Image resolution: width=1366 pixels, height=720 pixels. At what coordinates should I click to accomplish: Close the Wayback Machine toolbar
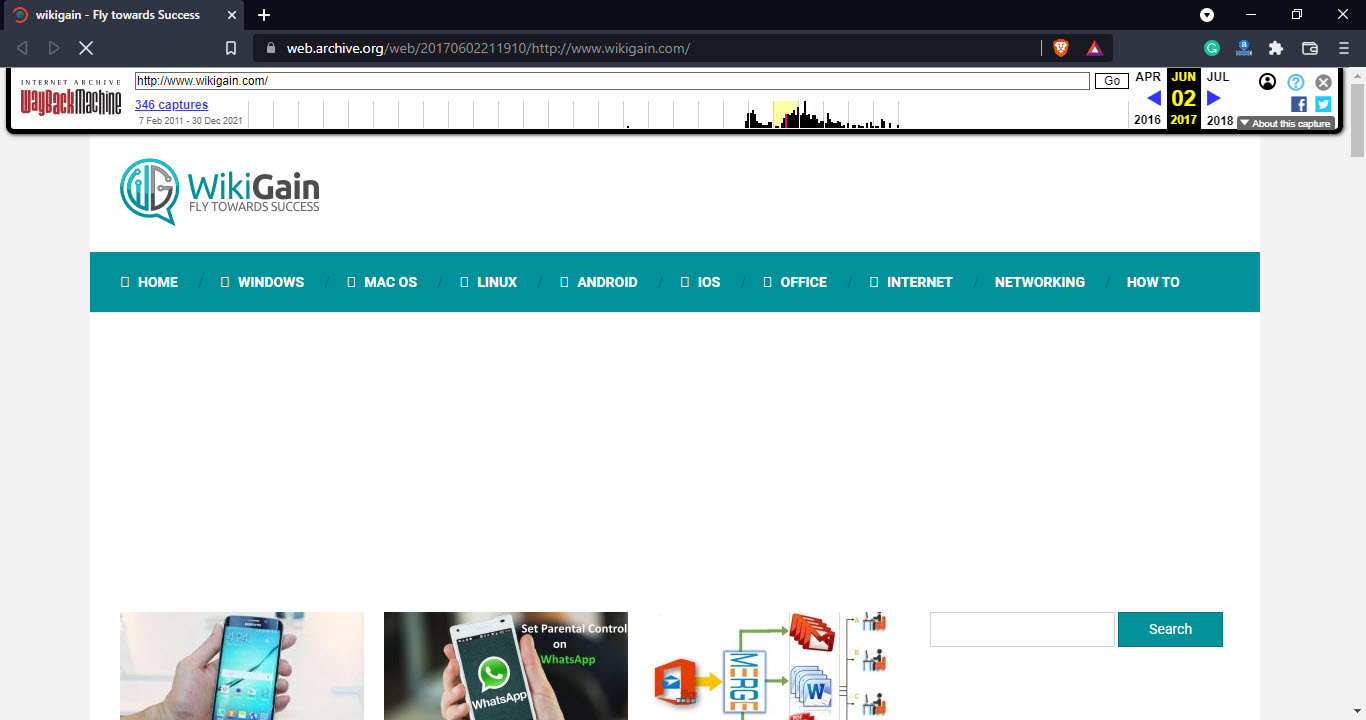1323,82
